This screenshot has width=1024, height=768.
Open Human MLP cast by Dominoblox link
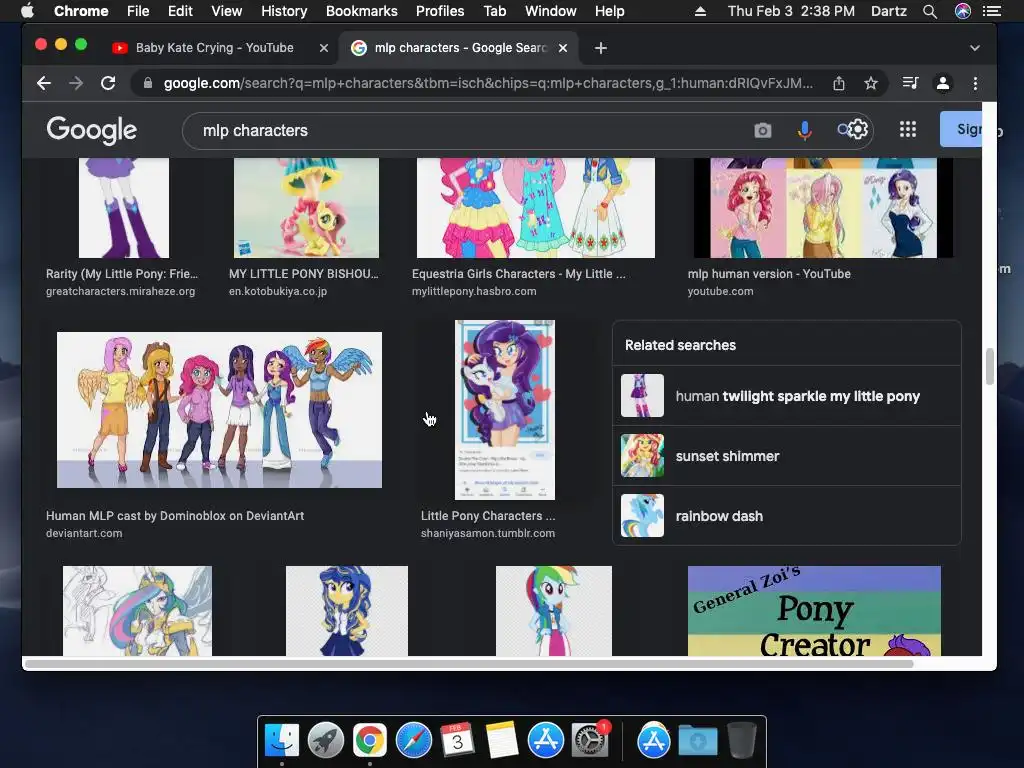click(175, 515)
